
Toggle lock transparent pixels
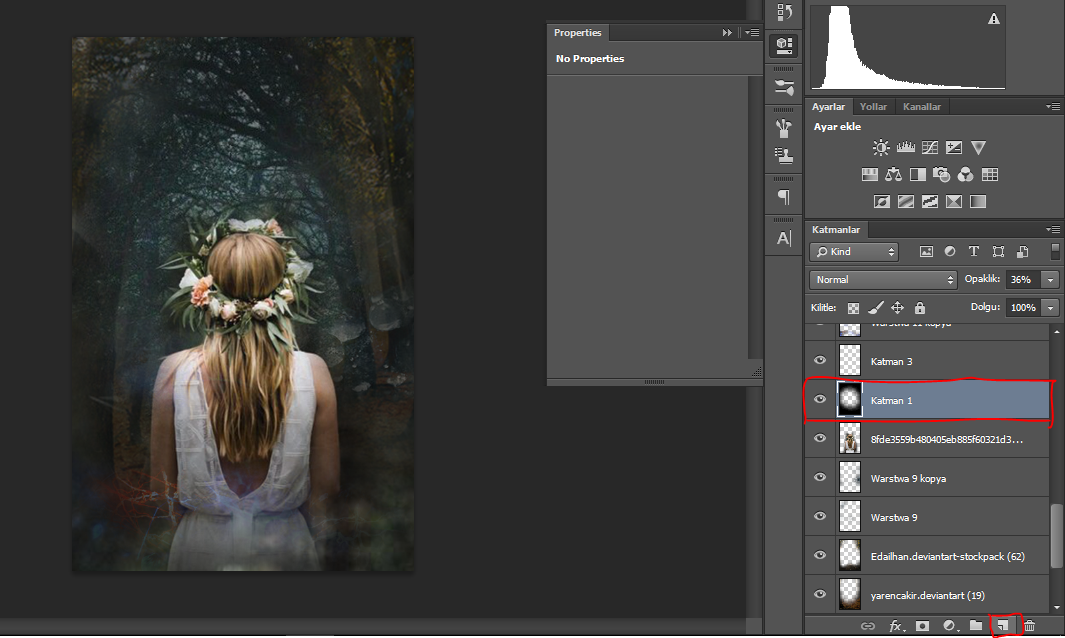[854, 308]
